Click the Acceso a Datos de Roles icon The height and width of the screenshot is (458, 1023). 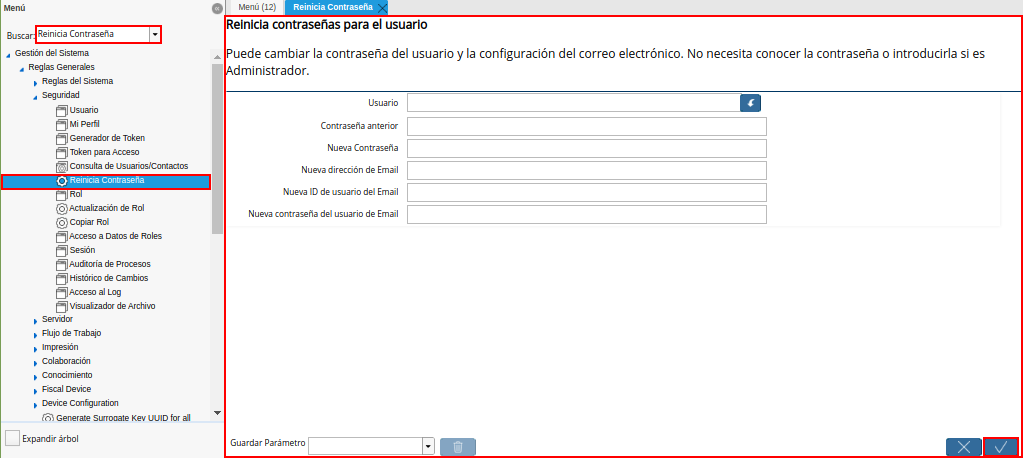click(62, 236)
